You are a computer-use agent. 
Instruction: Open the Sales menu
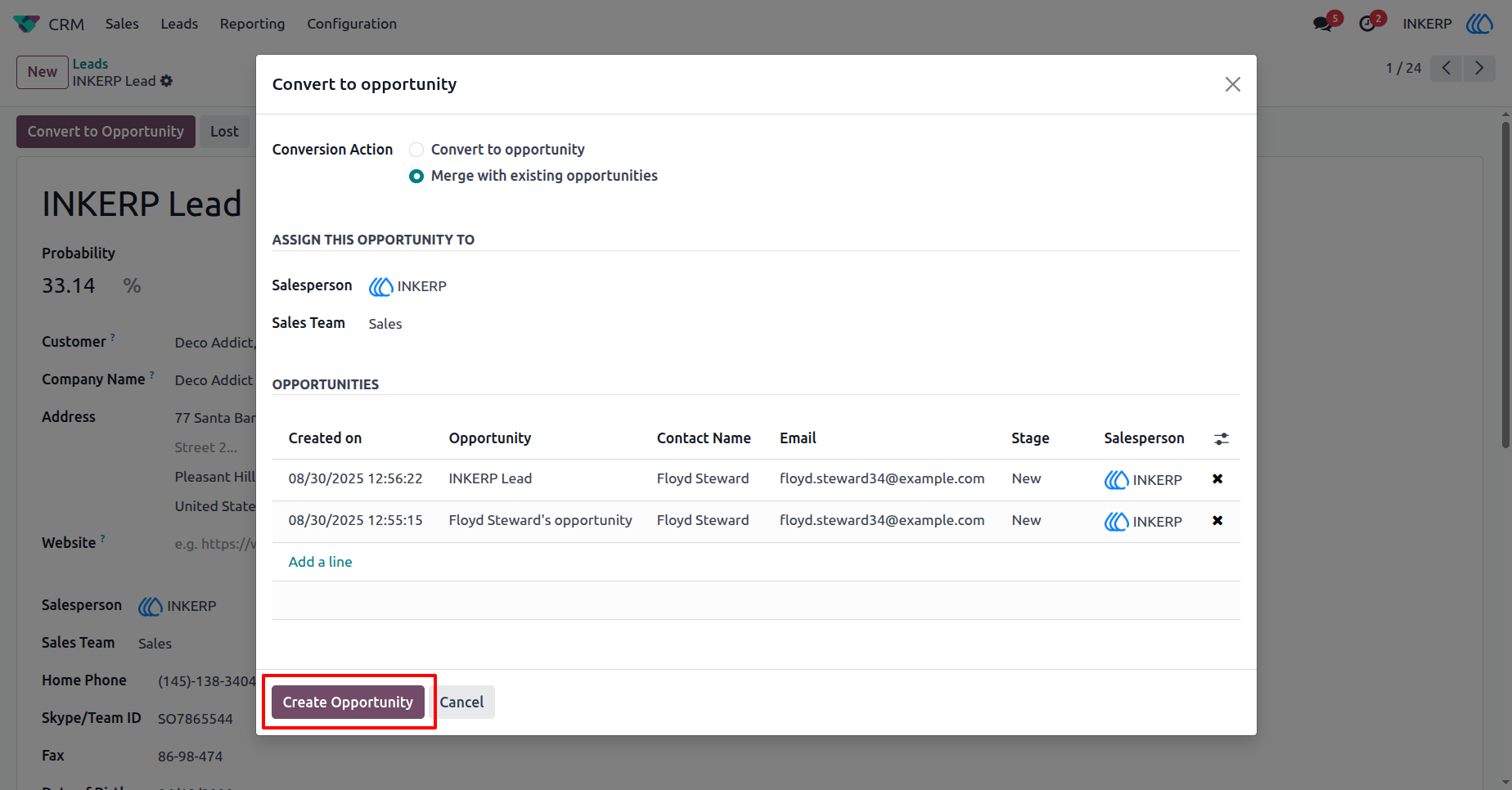point(122,24)
